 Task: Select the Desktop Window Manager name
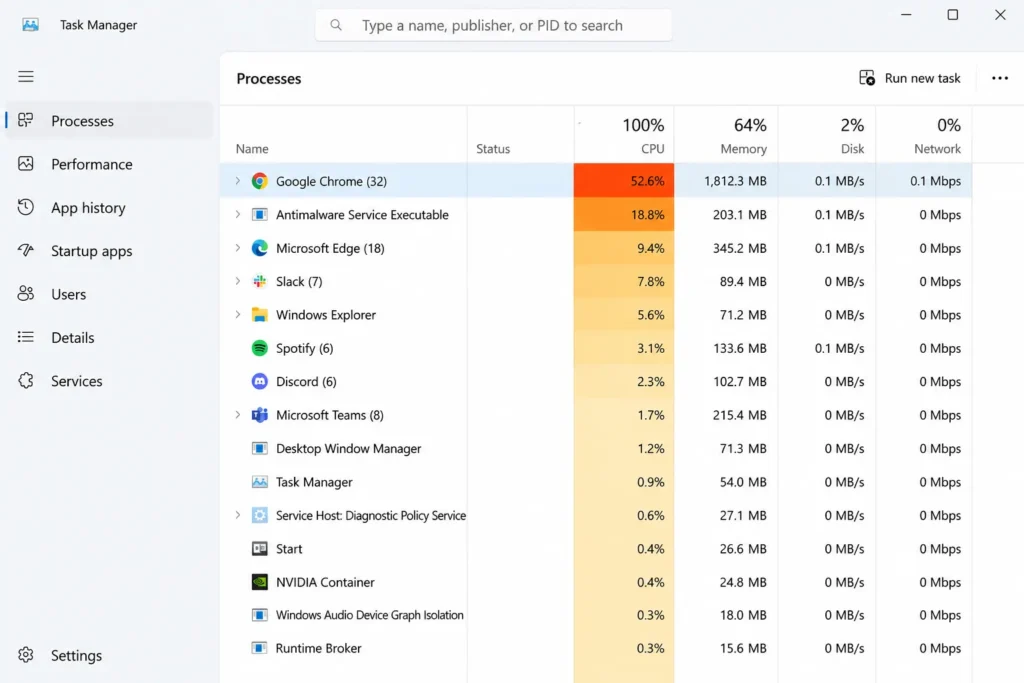point(348,448)
